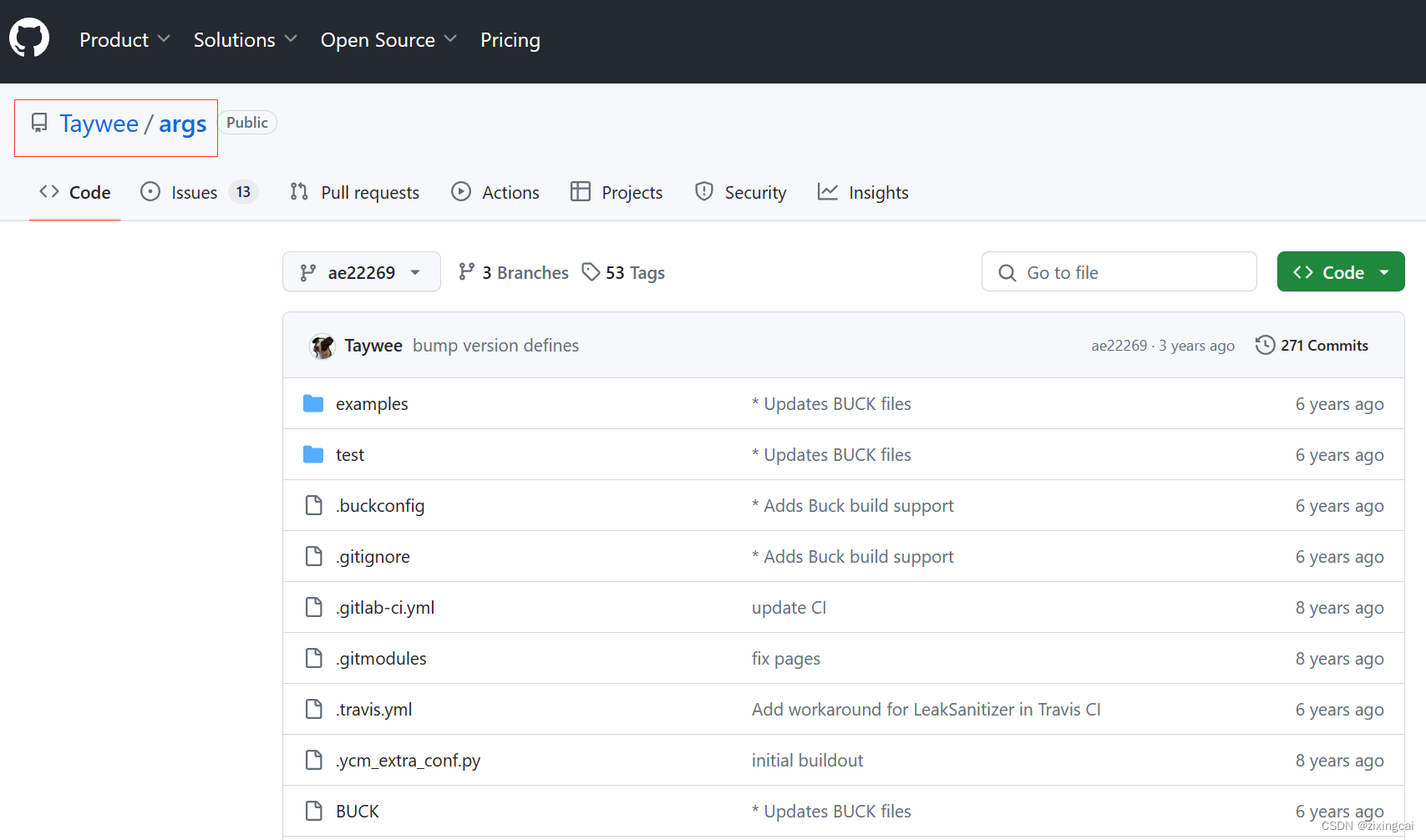The width and height of the screenshot is (1426, 840).
Task: View the 53 Tags list
Action: [x=623, y=272]
